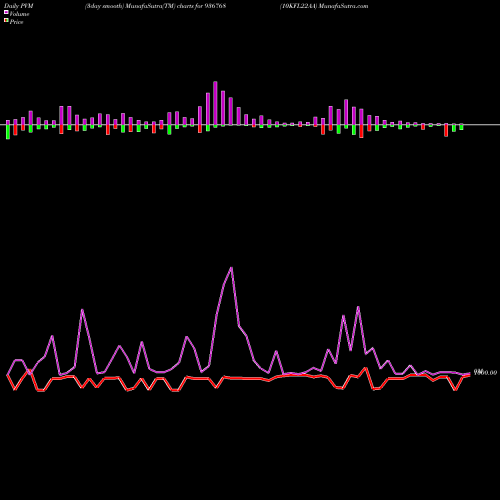
Task: Click the price value label at the line's right end
Action: pos(486,372)
